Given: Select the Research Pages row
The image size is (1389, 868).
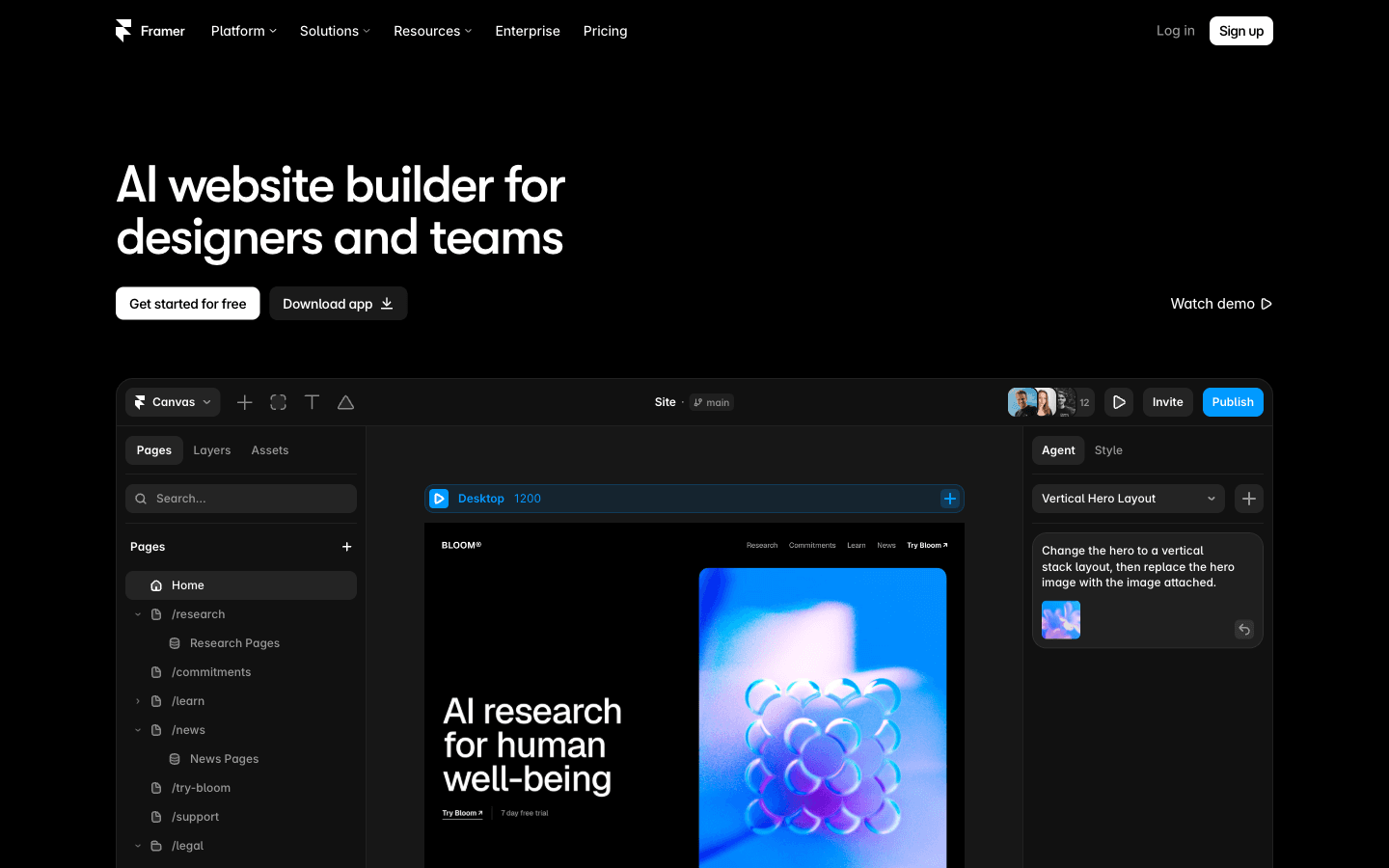Looking at the screenshot, I should tap(241, 643).
